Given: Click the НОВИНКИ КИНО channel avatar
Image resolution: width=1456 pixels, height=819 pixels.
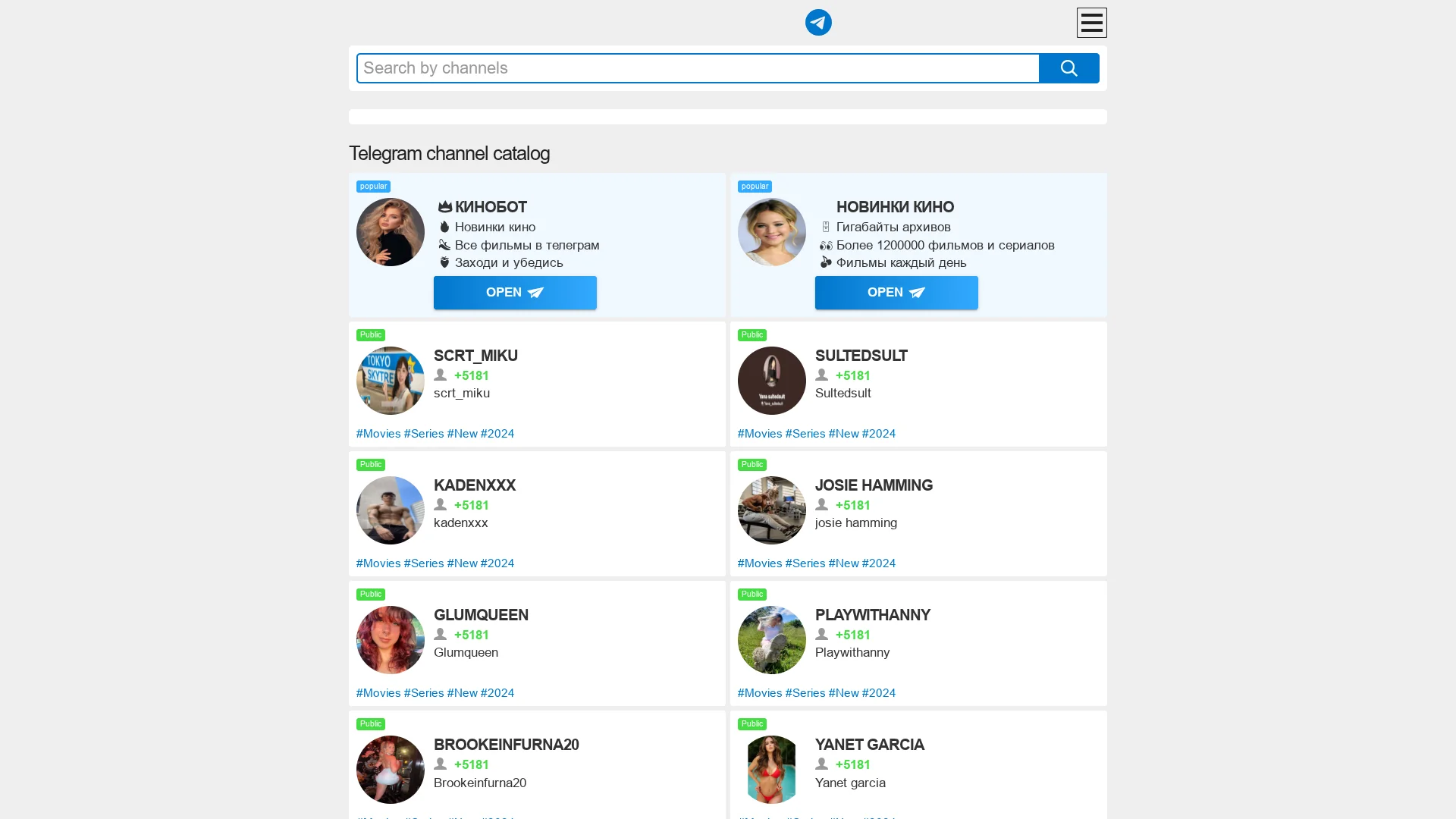Looking at the screenshot, I should 772,232.
